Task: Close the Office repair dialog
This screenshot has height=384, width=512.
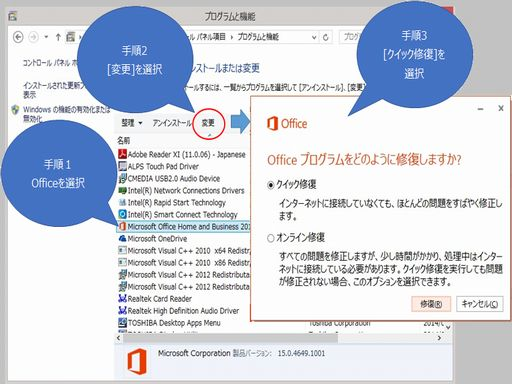Action: click(x=501, y=108)
